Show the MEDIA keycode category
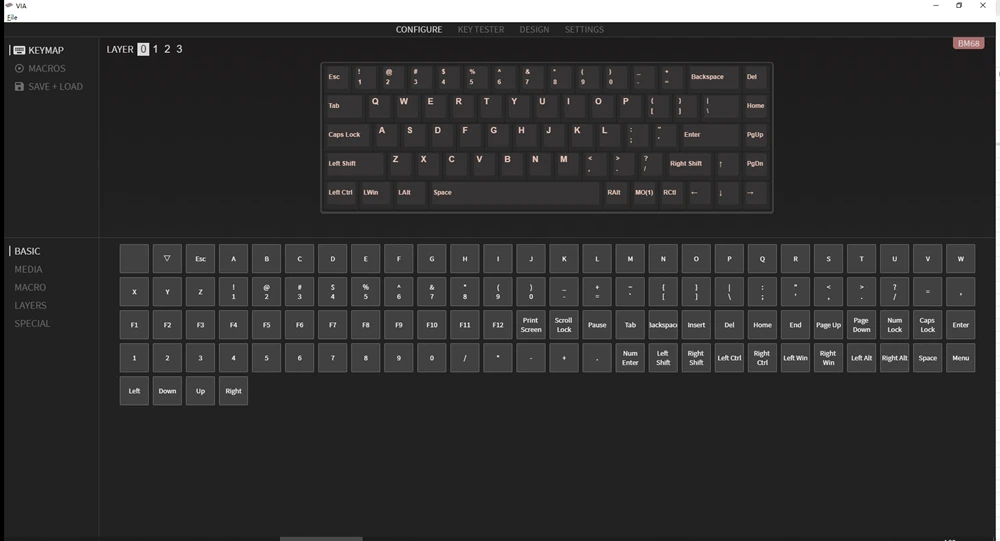Screen dimensions: 1000x541 (28, 269)
